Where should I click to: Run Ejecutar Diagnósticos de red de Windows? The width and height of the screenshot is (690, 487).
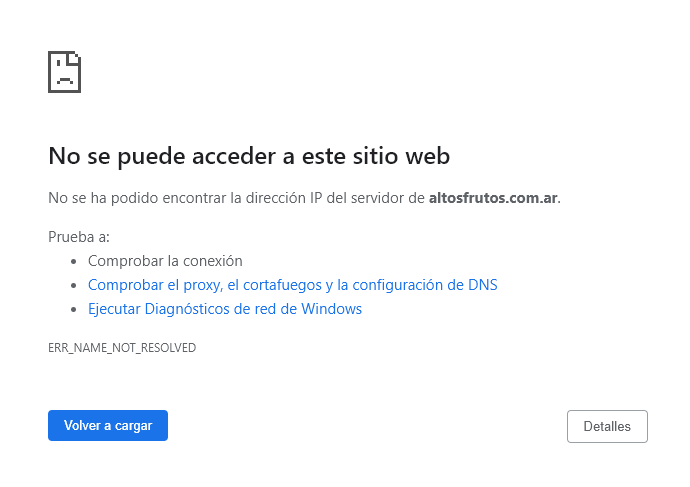[225, 309]
